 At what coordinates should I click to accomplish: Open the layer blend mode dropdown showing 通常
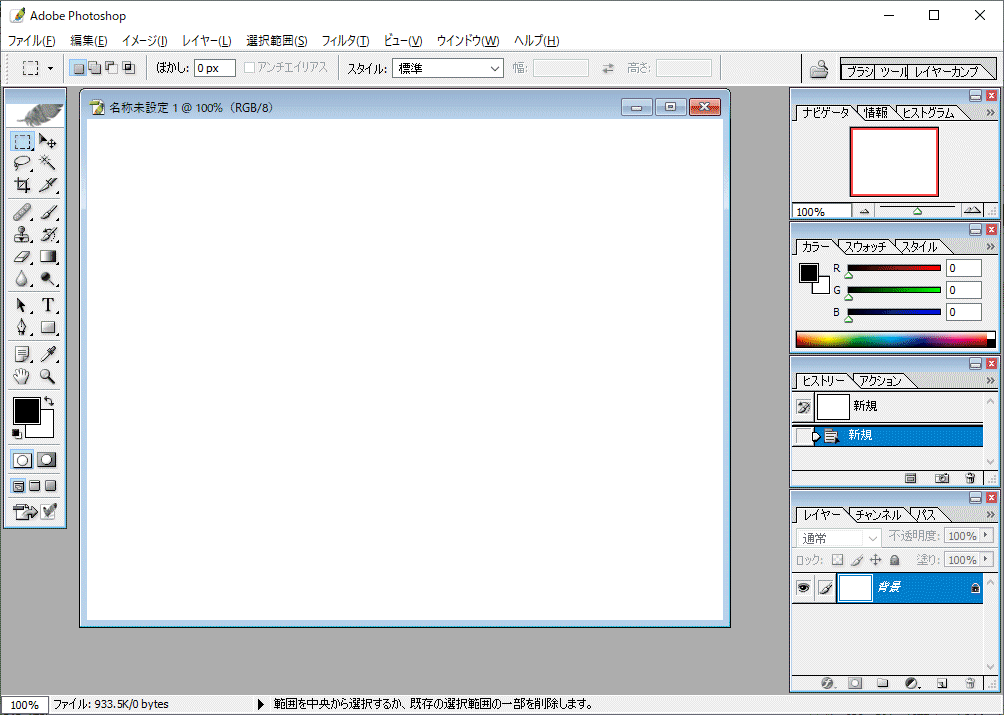point(836,537)
